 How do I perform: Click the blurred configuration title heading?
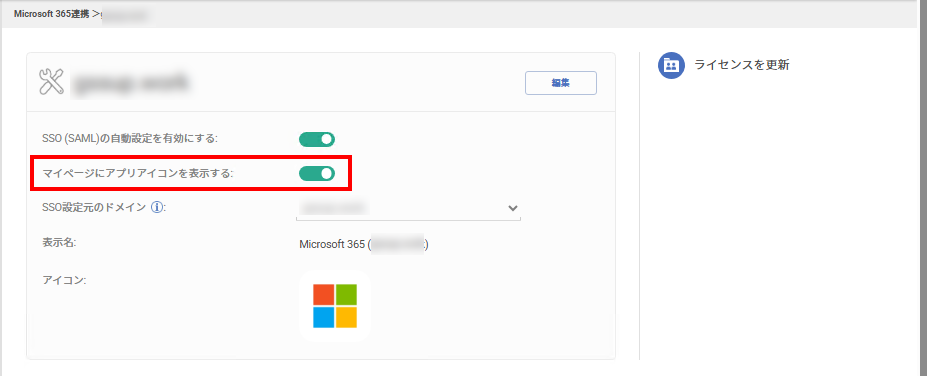coord(130,83)
